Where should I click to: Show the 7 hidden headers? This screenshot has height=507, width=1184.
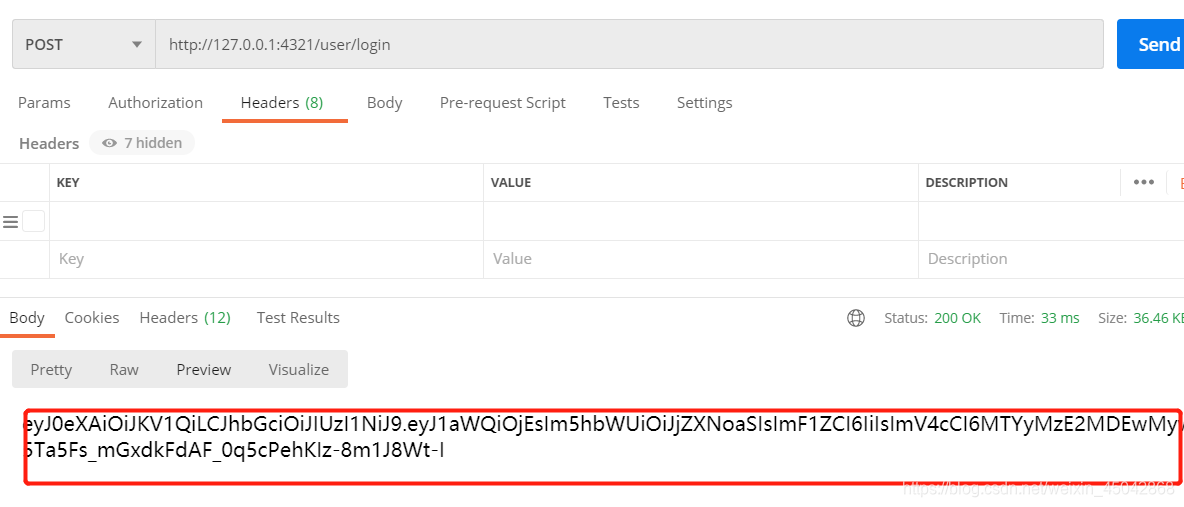pyautogui.click(x=142, y=143)
